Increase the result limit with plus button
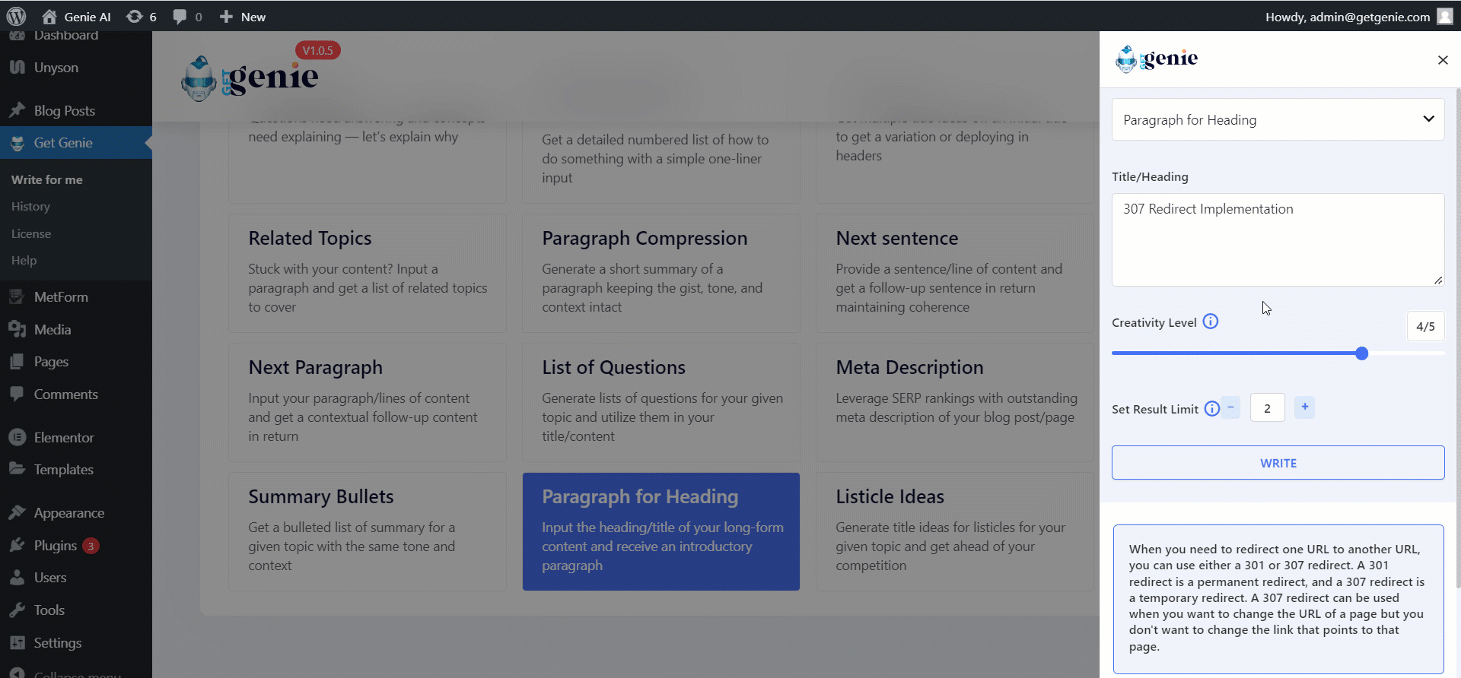The width and height of the screenshot is (1461, 678). click(x=1304, y=407)
